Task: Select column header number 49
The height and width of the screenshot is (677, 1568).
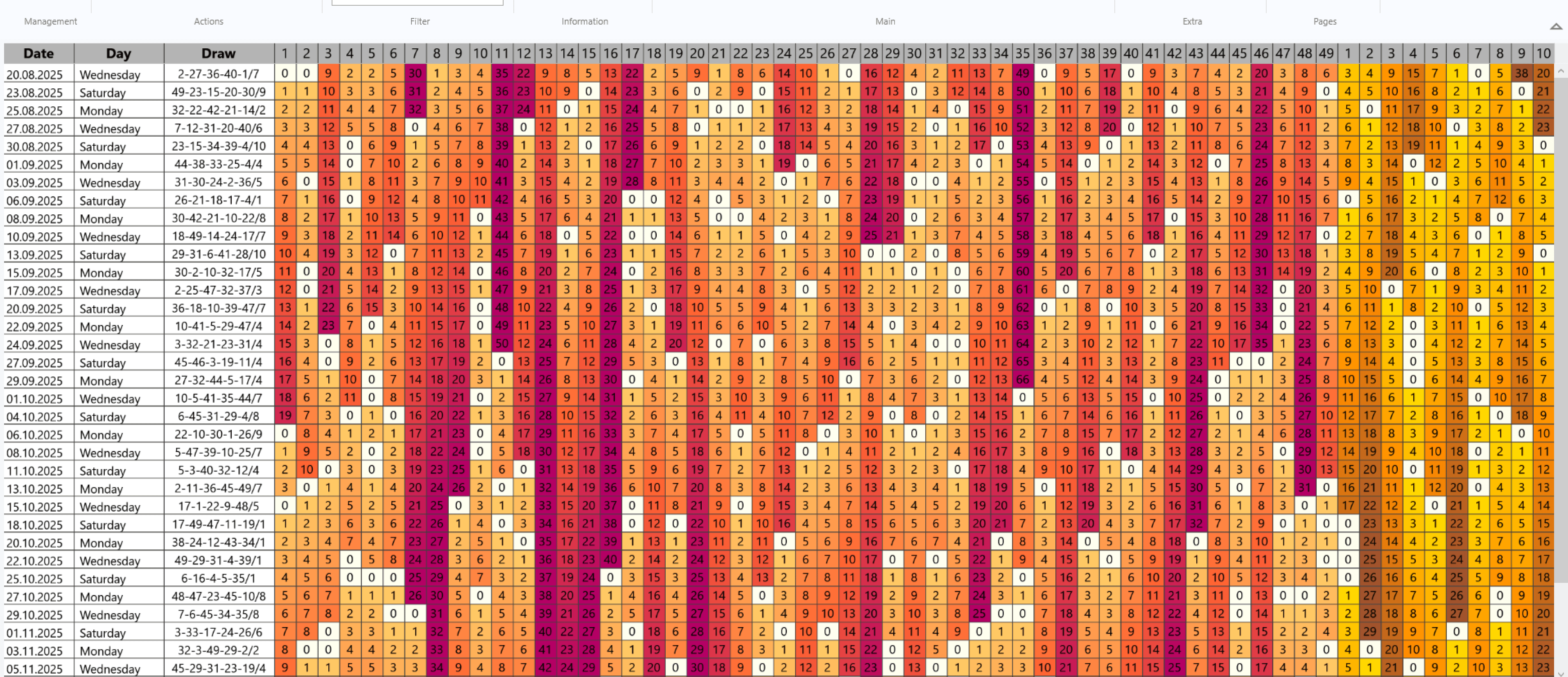Action: point(1326,54)
